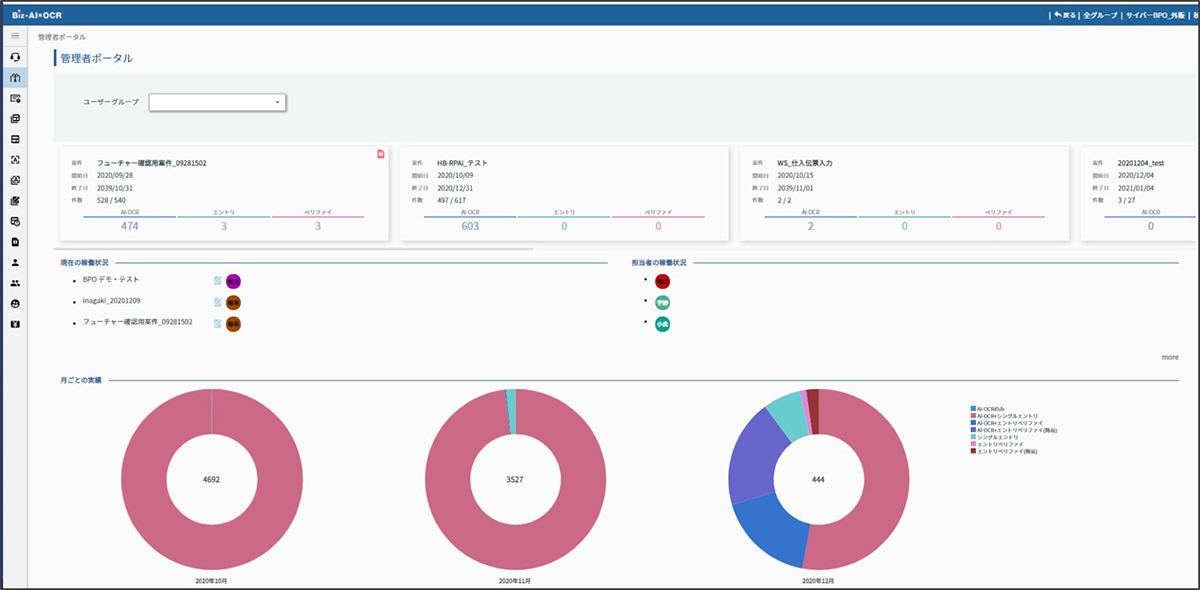Open the ユーザーグループ dropdown
Viewport: 1200px width, 590px height.
(x=218, y=102)
